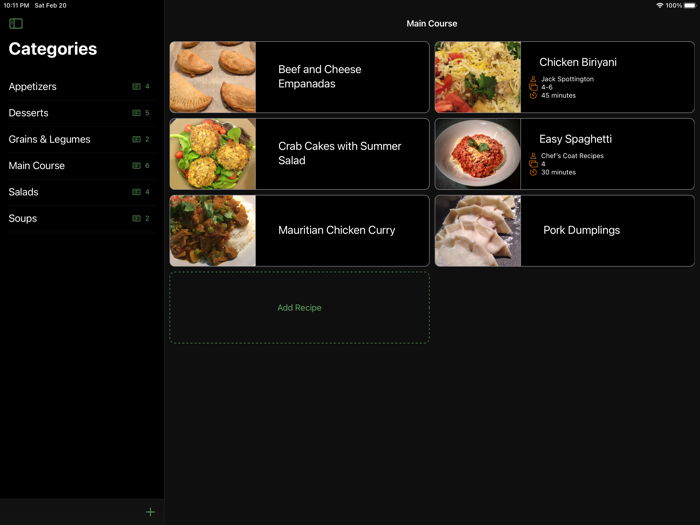The width and height of the screenshot is (700, 525).
Task: Click recipe count icon beside Soups
Action: pyautogui.click(x=137, y=218)
